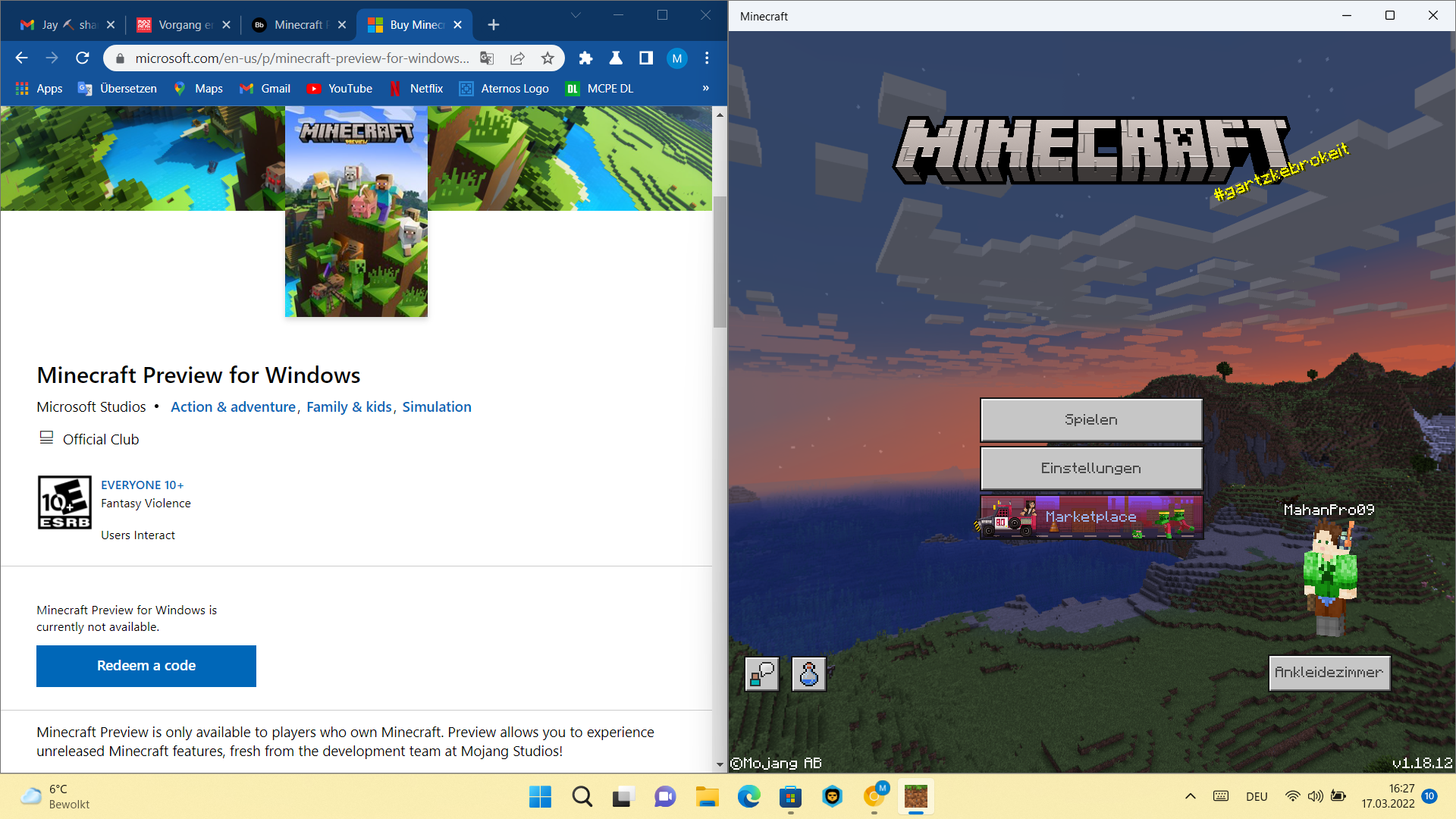
Task: Open the Chrome three-dot menu
Action: [x=707, y=58]
